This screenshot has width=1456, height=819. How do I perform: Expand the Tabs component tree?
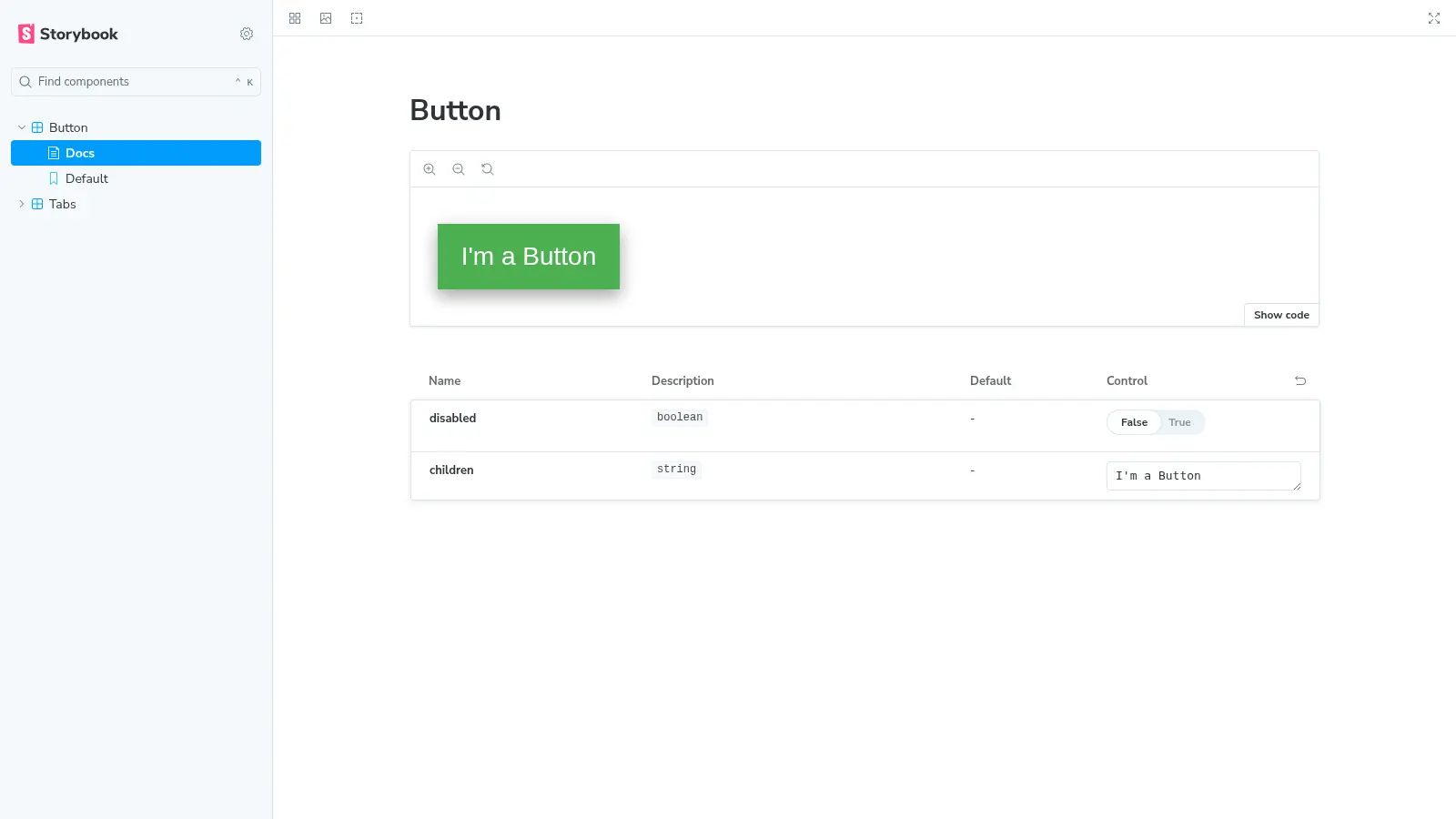(22, 204)
